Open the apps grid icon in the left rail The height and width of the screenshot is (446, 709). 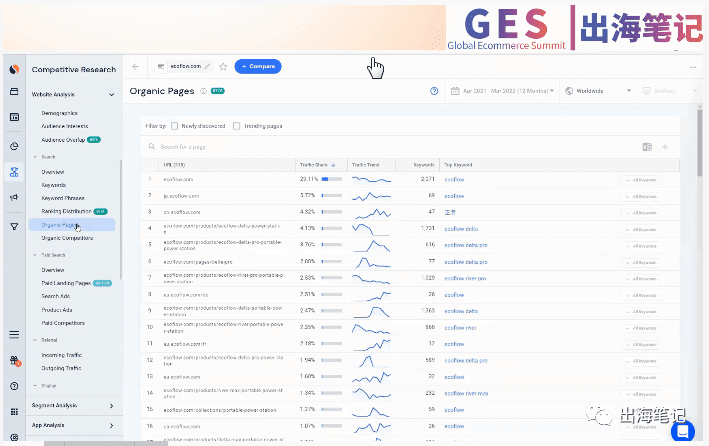click(14, 412)
